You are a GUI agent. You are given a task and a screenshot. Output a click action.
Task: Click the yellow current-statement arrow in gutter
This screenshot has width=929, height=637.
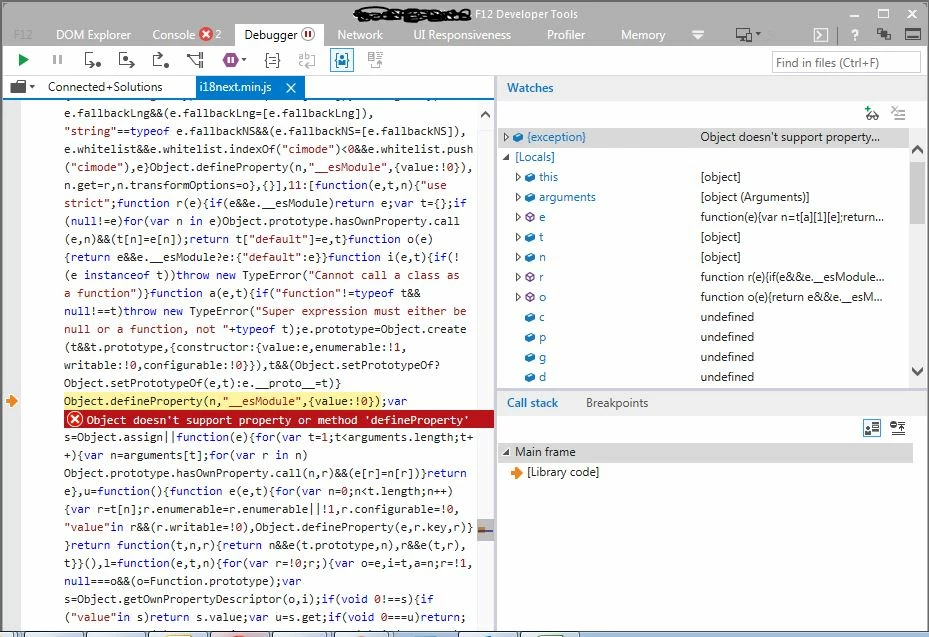[x=12, y=401]
